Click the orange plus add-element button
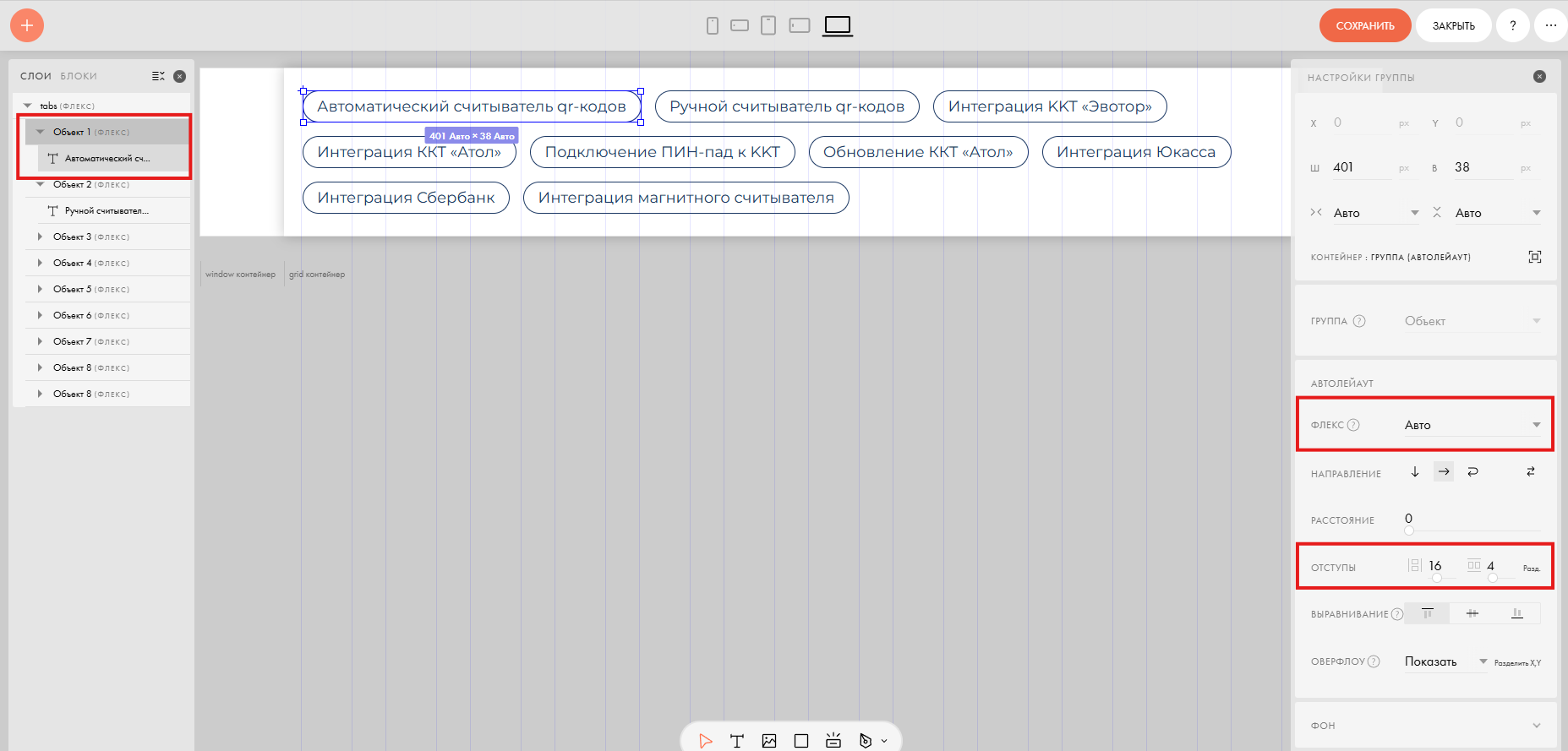The image size is (1568, 751). point(27,25)
